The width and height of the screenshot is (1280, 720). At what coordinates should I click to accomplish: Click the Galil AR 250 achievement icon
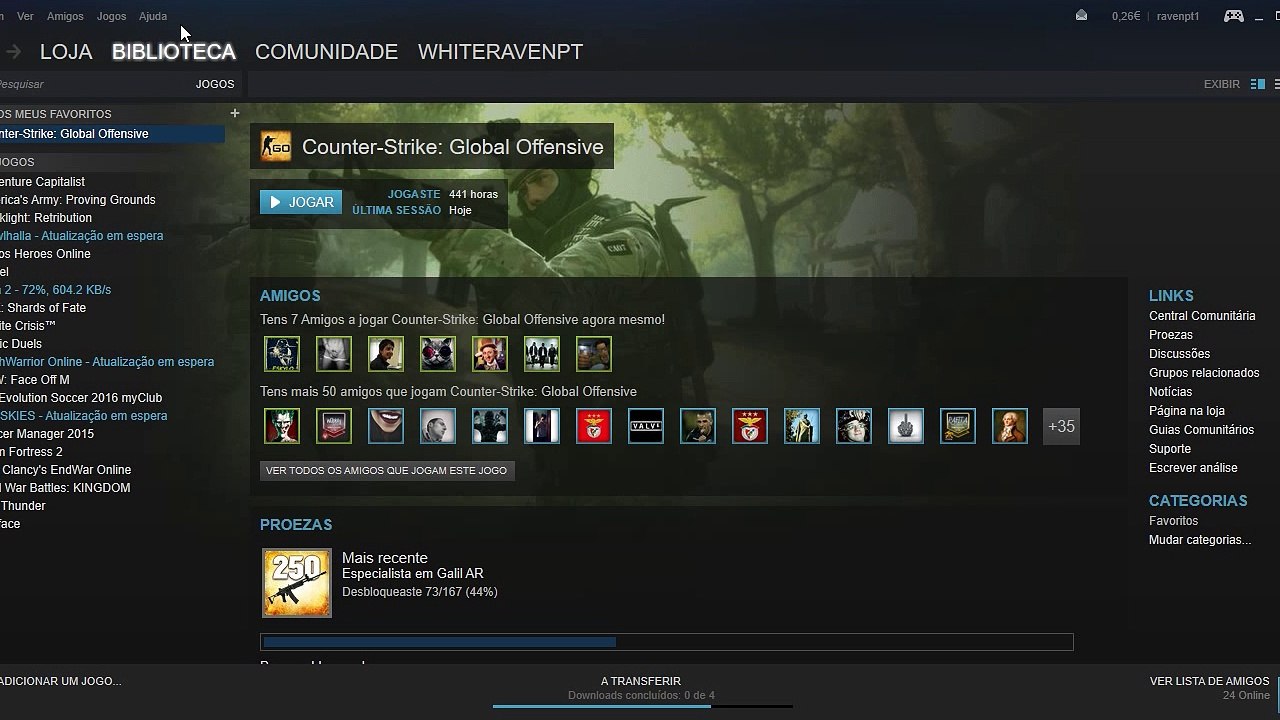297,583
